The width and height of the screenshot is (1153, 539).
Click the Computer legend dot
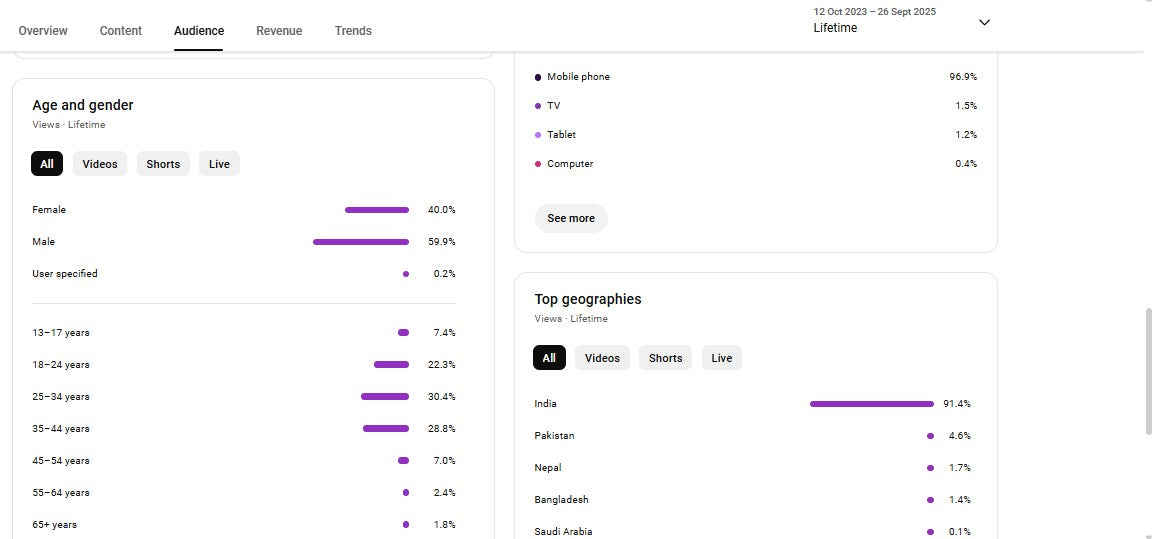point(538,164)
